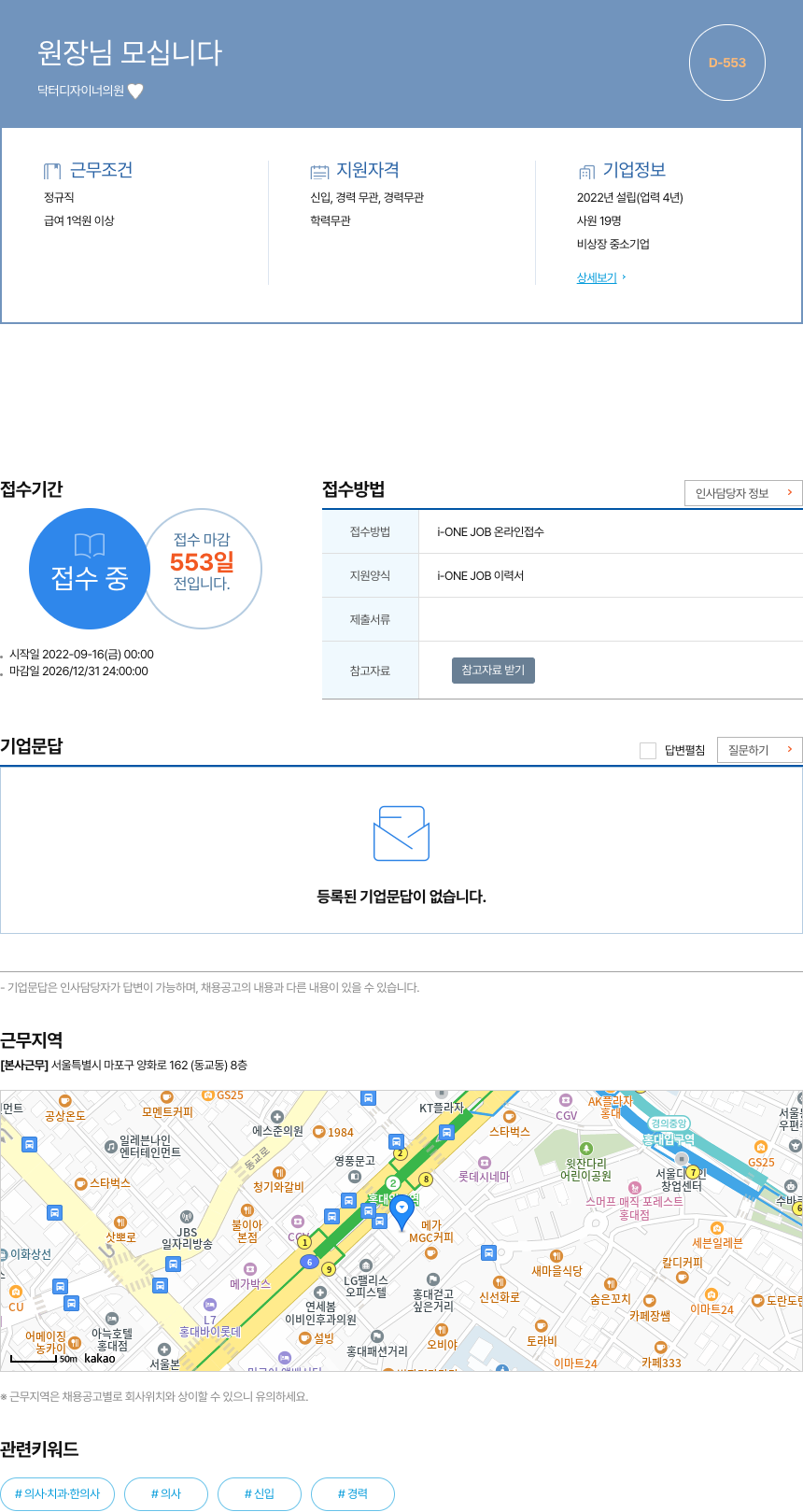
Task: Click the 설빙 dessert cafe marker
Action: pyautogui.click(x=304, y=1338)
